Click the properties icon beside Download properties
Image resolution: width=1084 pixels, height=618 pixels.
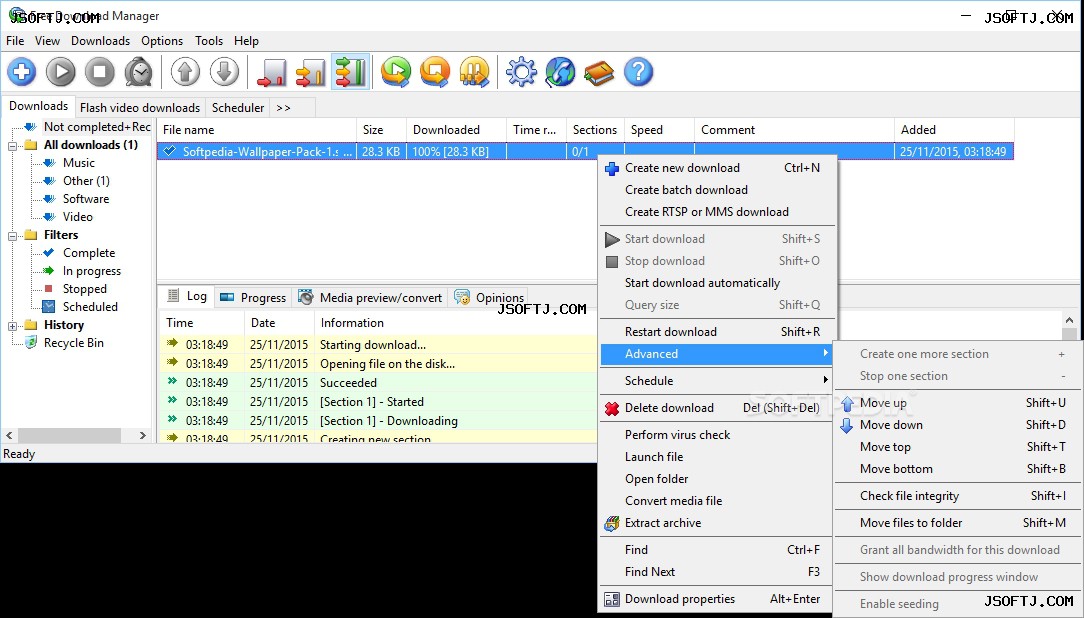point(612,599)
